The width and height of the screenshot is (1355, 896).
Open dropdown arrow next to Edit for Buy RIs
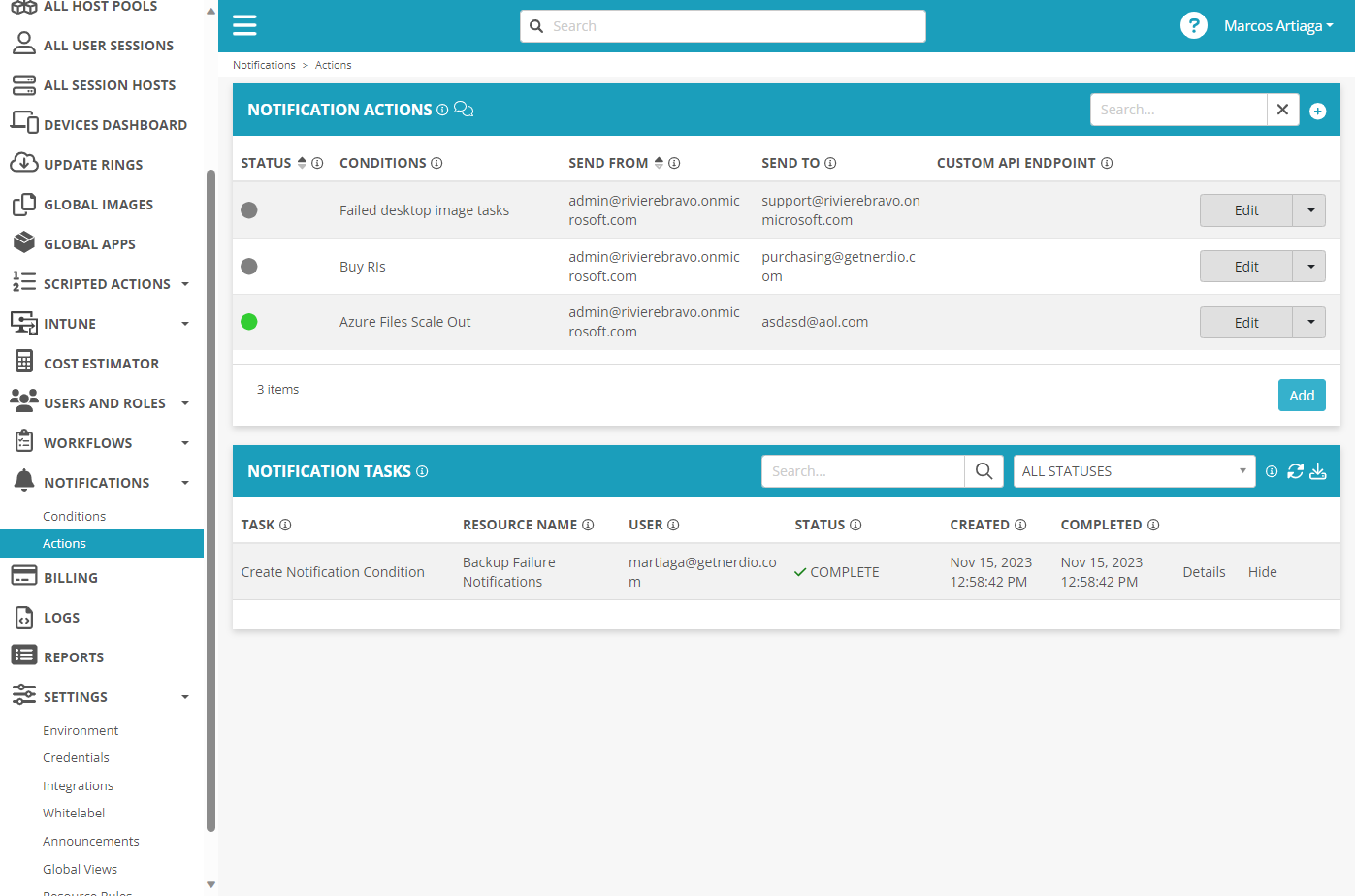pos(1310,267)
